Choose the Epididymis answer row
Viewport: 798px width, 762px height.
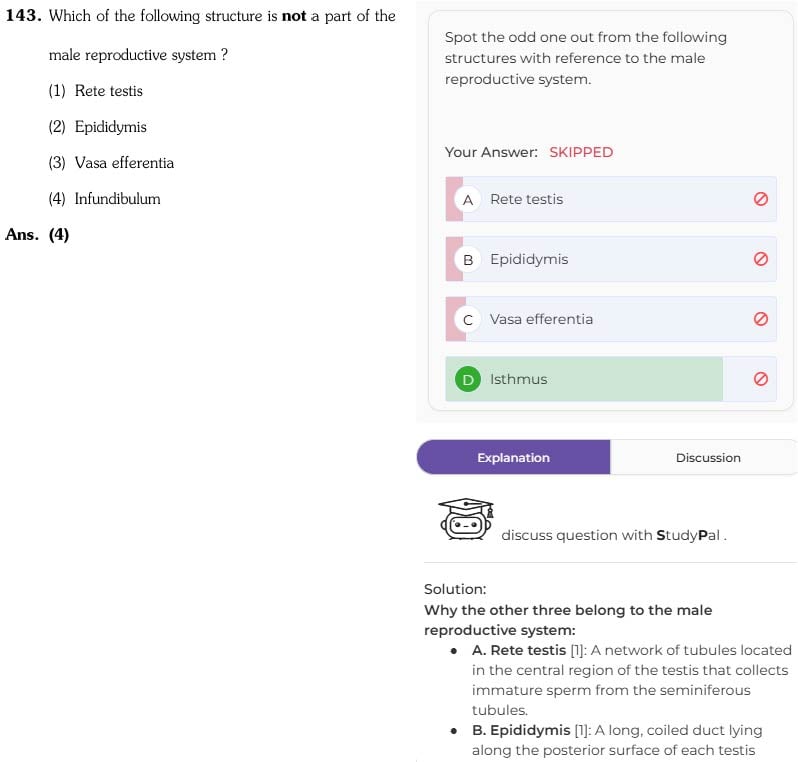pyautogui.click(x=611, y=259)
